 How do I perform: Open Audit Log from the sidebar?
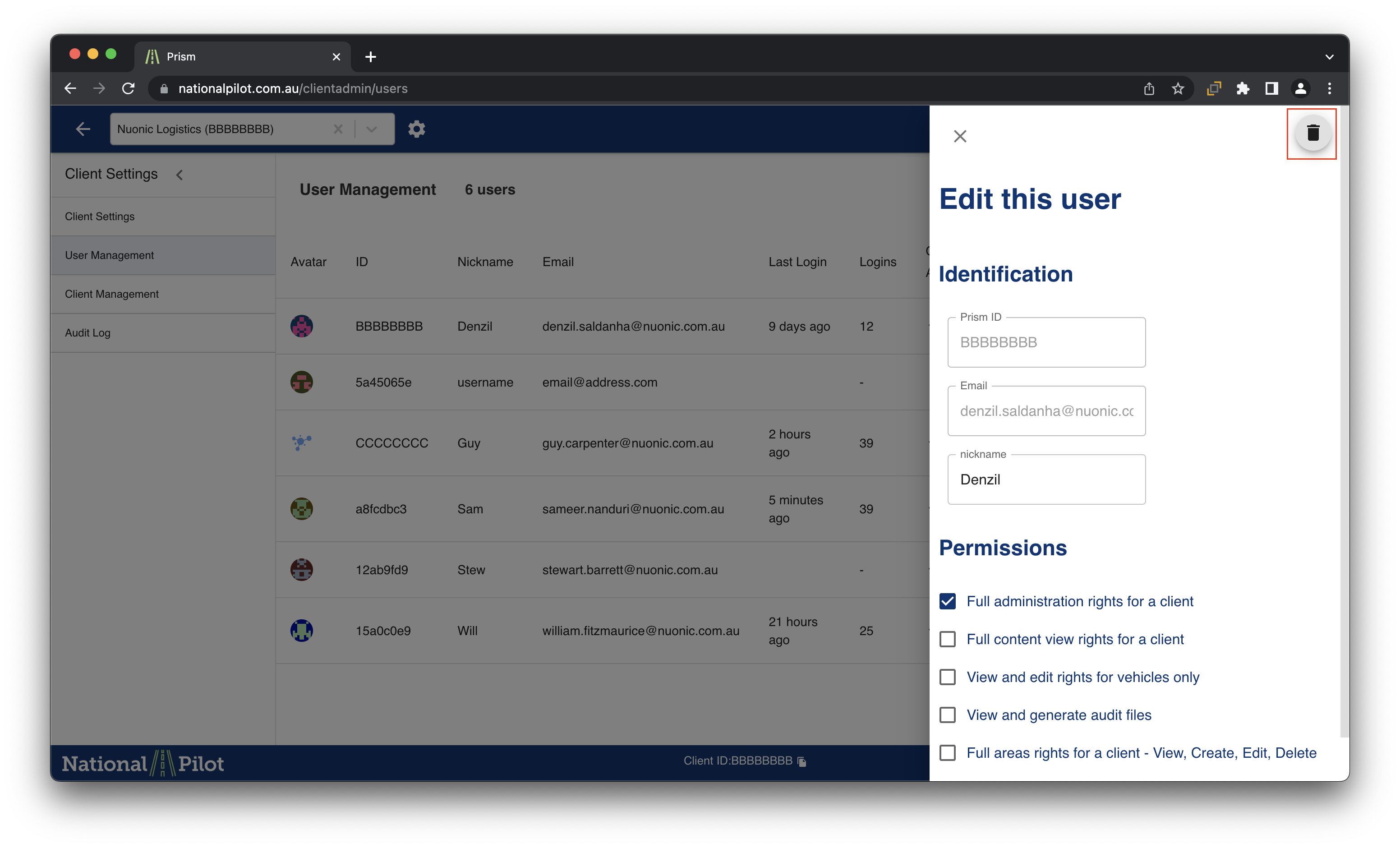click(87, 333)
